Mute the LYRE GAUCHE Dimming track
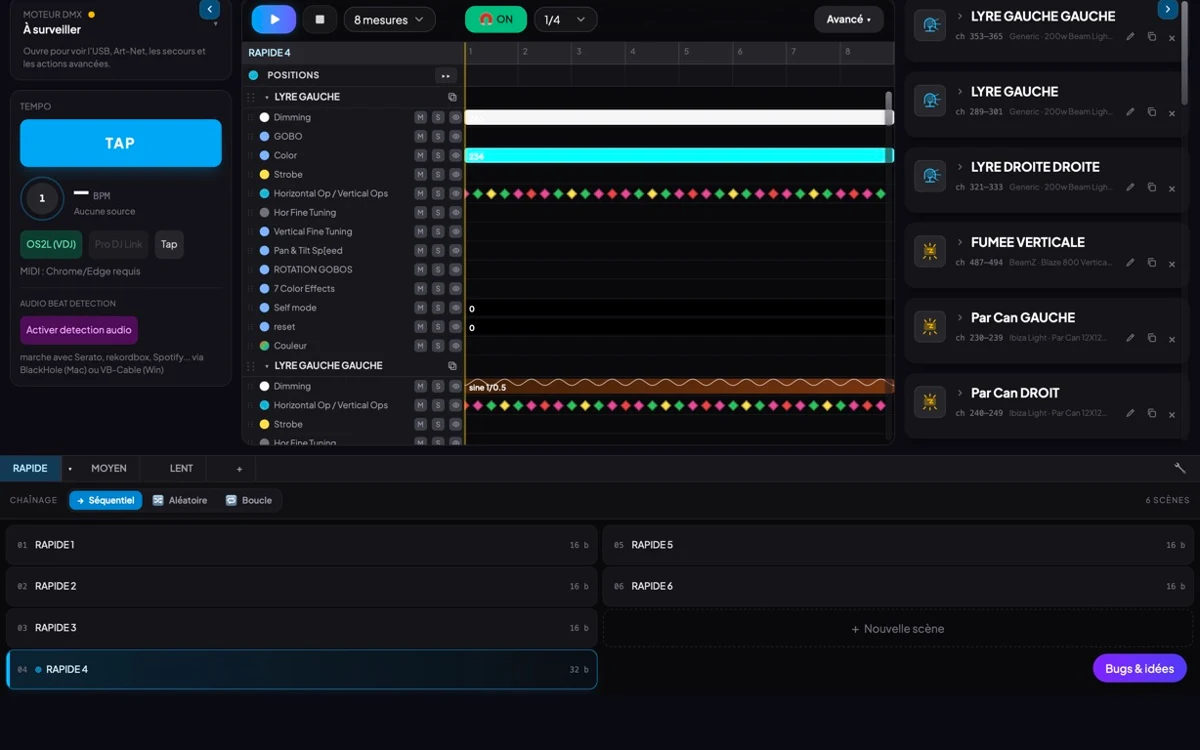 [x=421, y=117]
